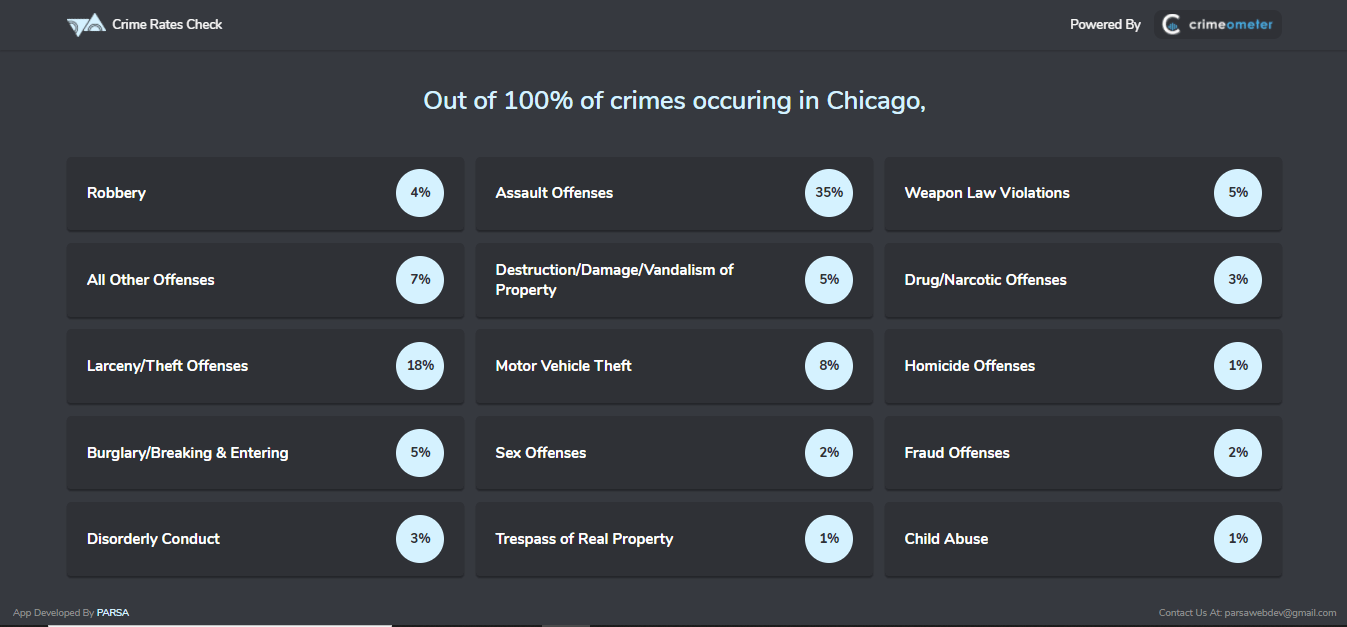1347x627 pixels.
Task: Click the Crime Rates Check title text
Action: [167, 24]
